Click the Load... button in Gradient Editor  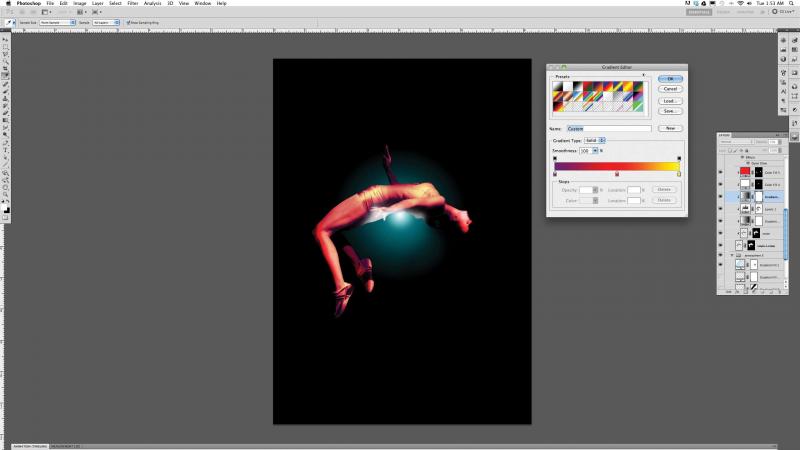pyautogui.click(x=670, y=100)
